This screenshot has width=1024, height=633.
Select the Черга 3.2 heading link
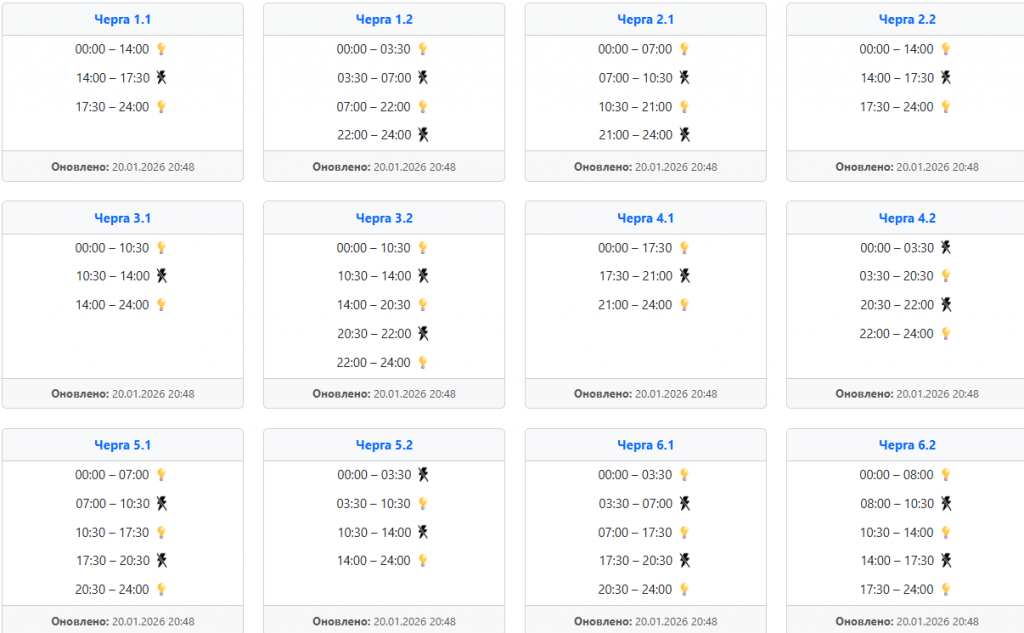pos(384,218)
